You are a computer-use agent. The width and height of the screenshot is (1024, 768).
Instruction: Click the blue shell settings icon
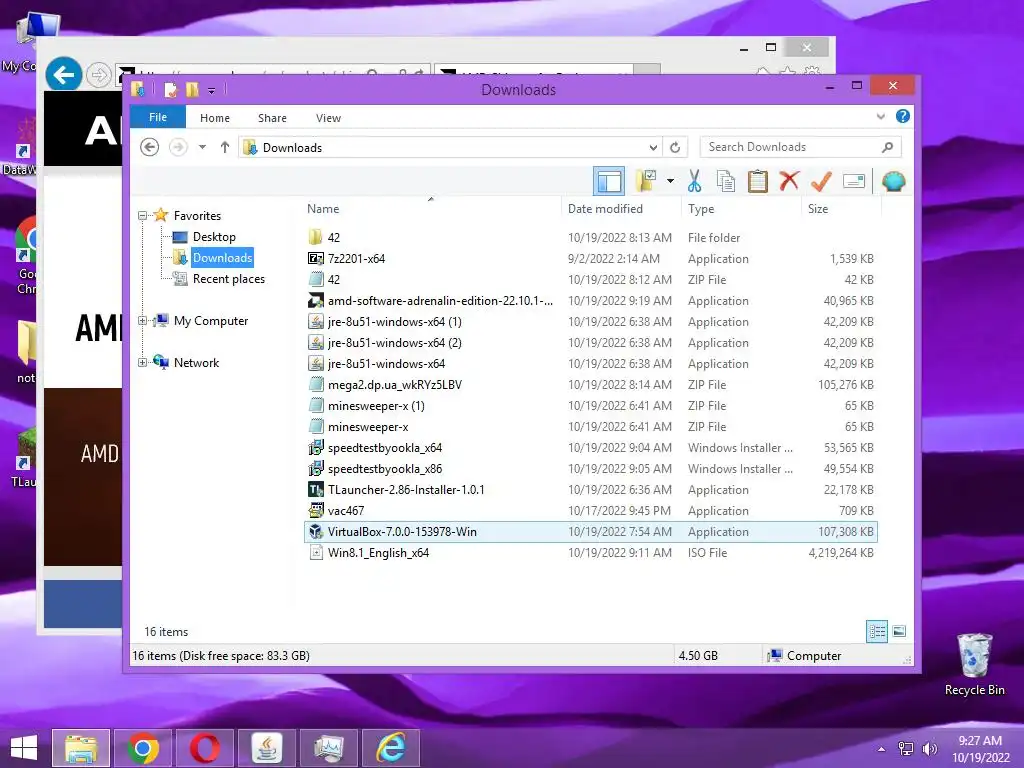(893, 181)
